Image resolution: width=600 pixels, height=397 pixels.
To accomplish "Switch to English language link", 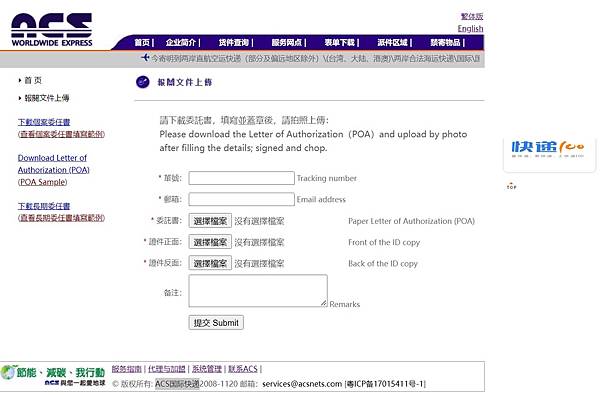I will tap(470, 29).
